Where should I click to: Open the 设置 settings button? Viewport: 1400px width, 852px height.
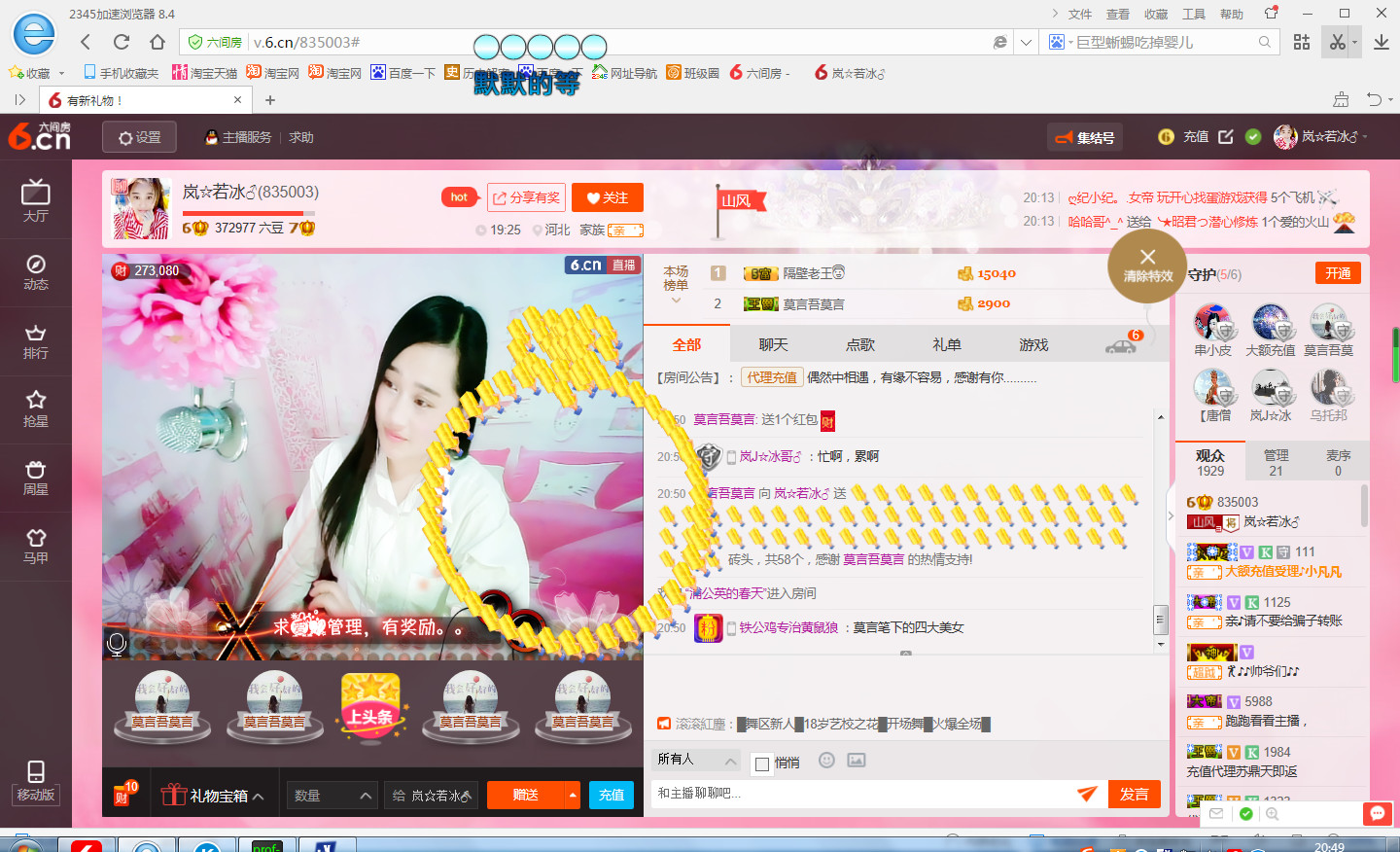[x=139, y=137]
